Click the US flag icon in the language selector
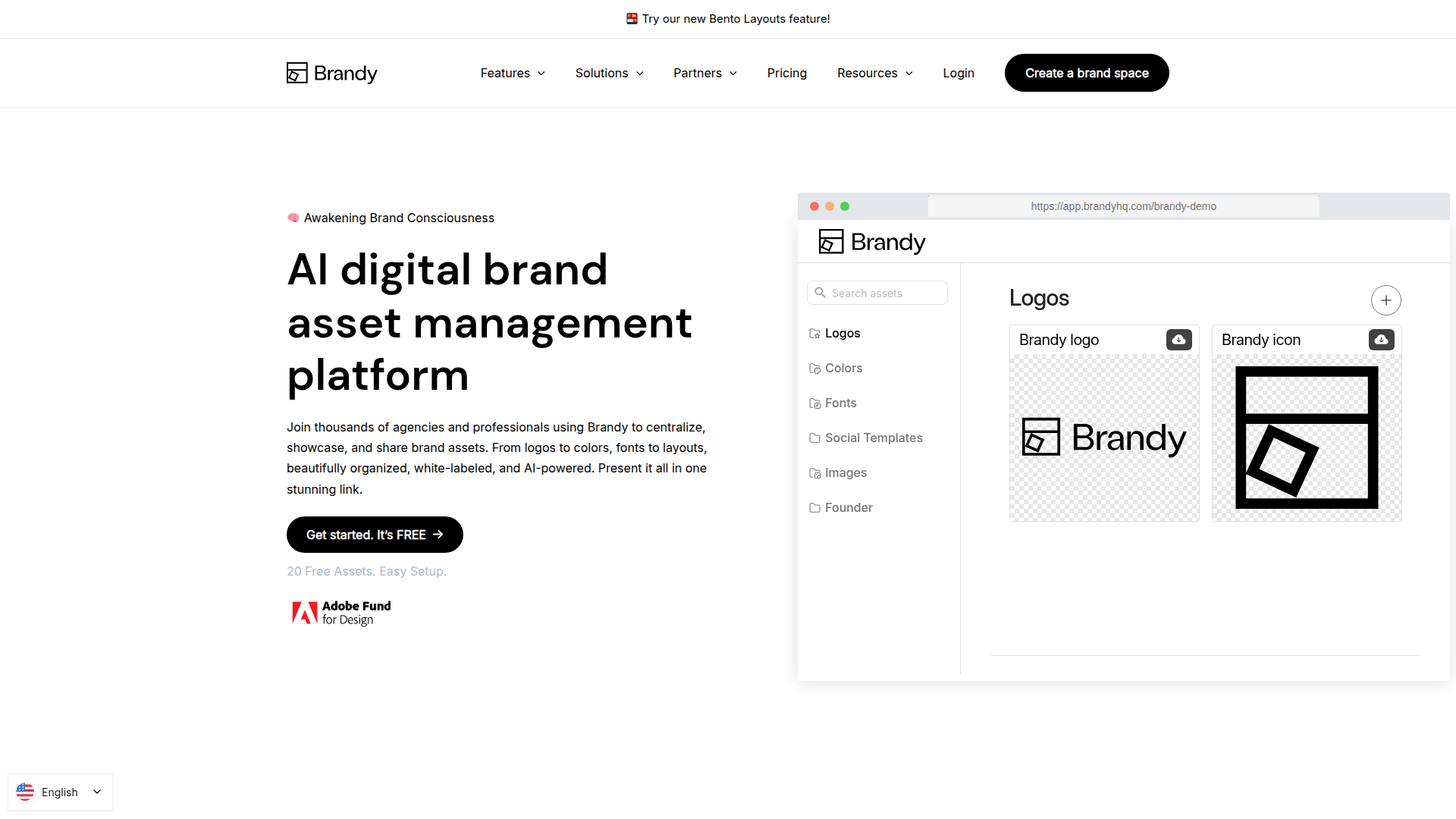The width and height of the screenshot is (1456, 819). click(25, 792)
